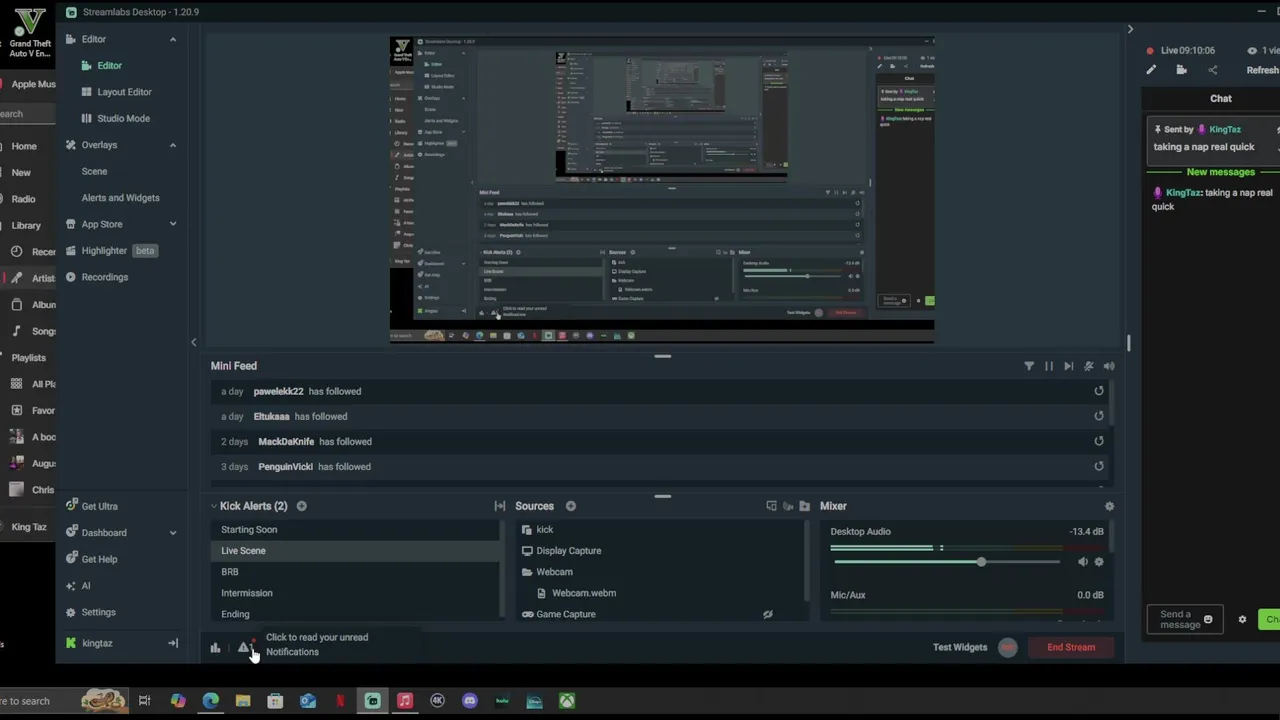Replay the MackDaKnife follow alert
Image resolution: width=1280 pixels, height=720 pixels.
click(1099, 441)
